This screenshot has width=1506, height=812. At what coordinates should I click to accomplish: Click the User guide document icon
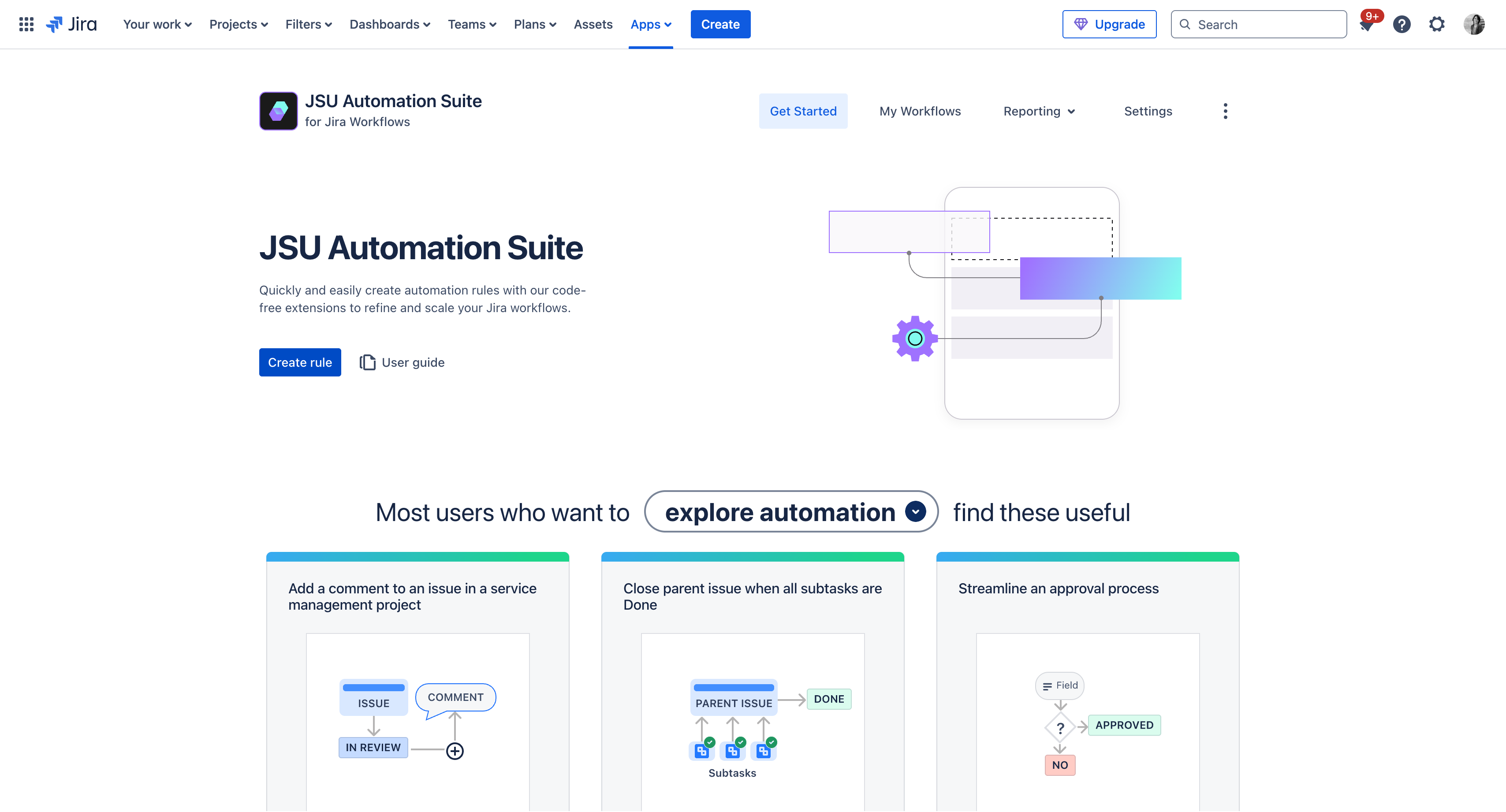(367, 362)
